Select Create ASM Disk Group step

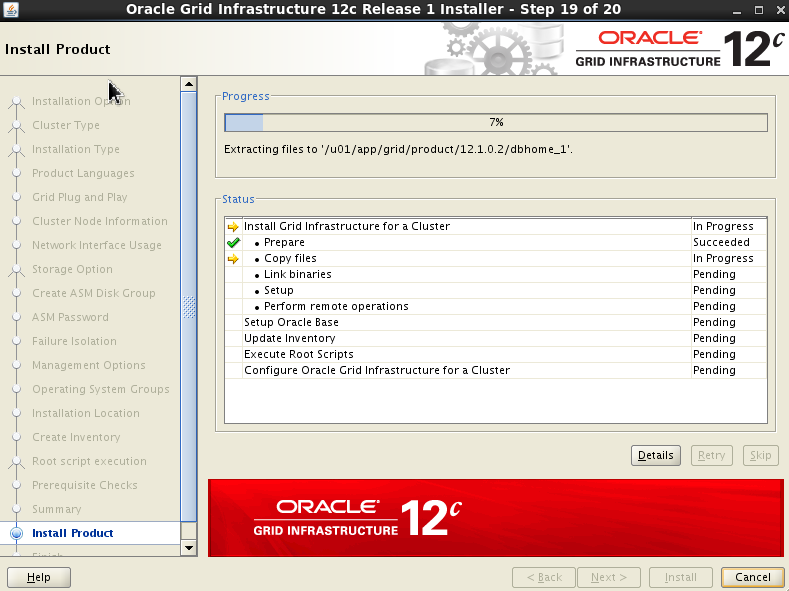pos(94,293)
